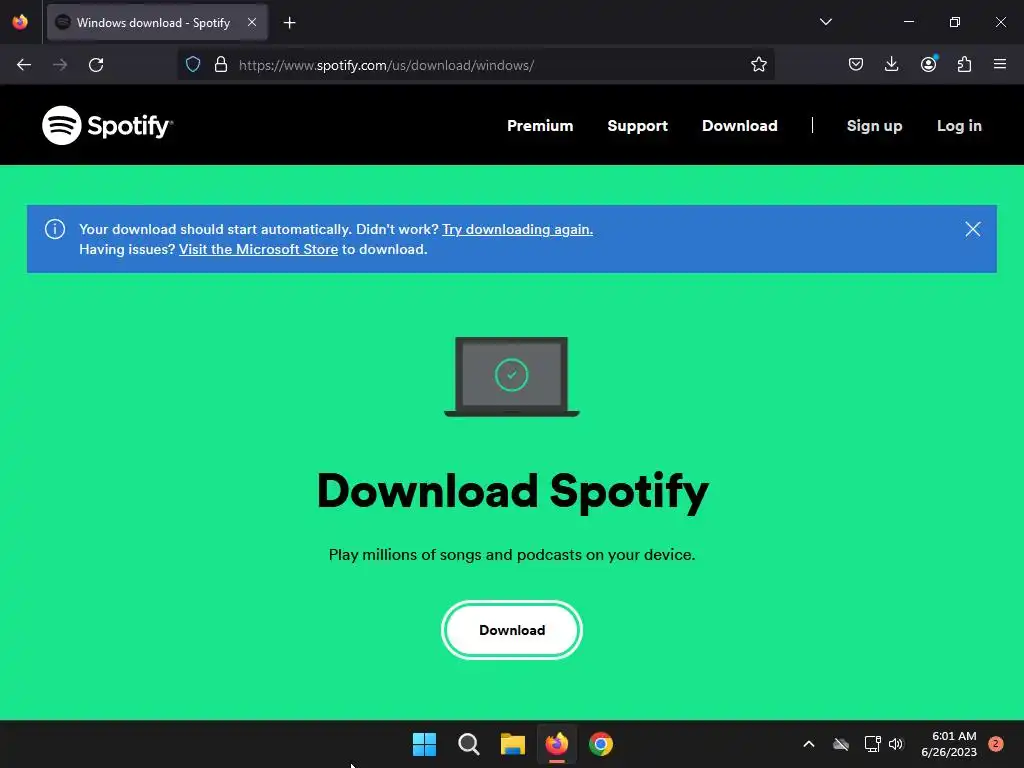
Task: Click the disabled forward arrow button
Action: click(60, 65)
